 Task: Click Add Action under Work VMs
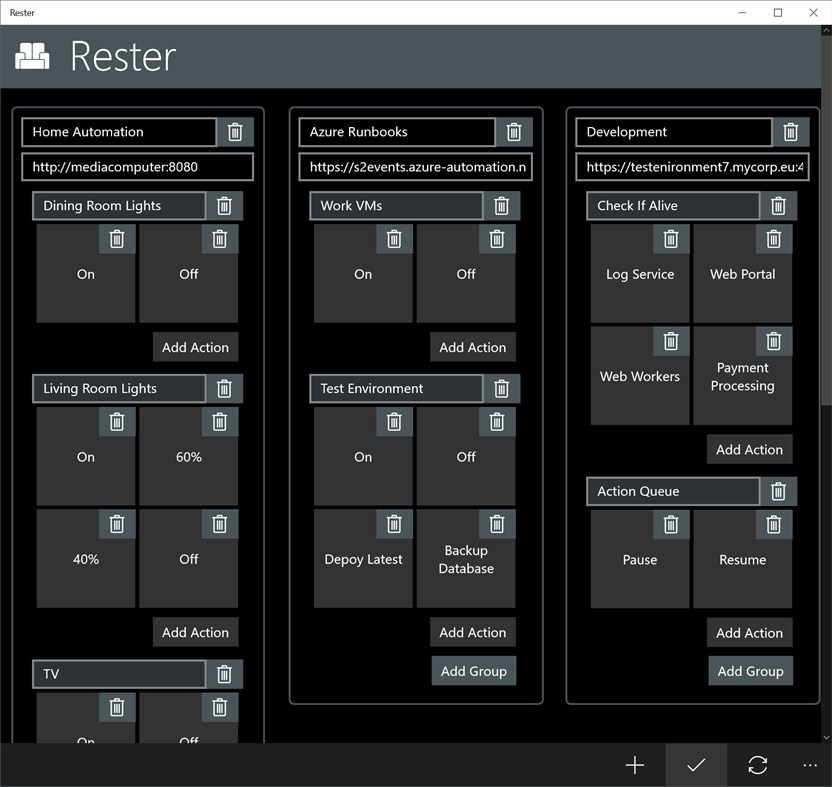pos(472,347)
